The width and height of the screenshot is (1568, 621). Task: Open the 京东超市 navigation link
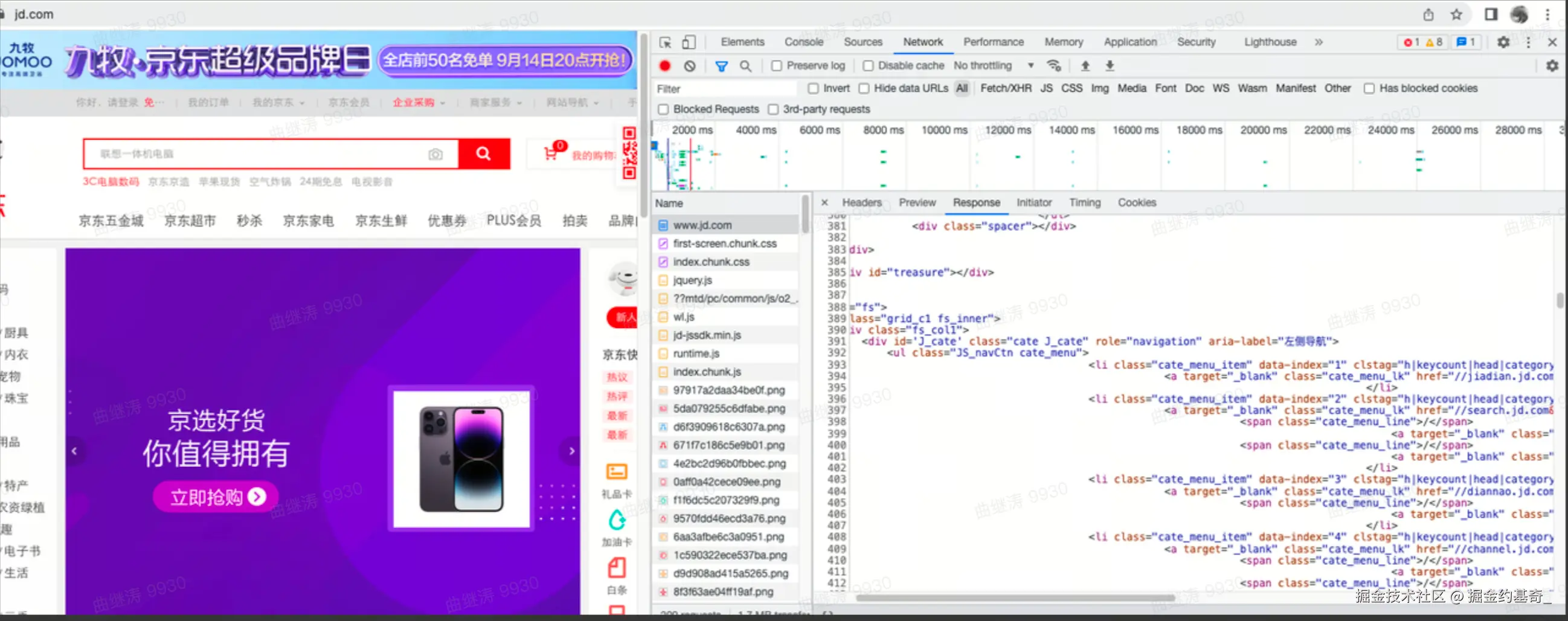[190, 220]
